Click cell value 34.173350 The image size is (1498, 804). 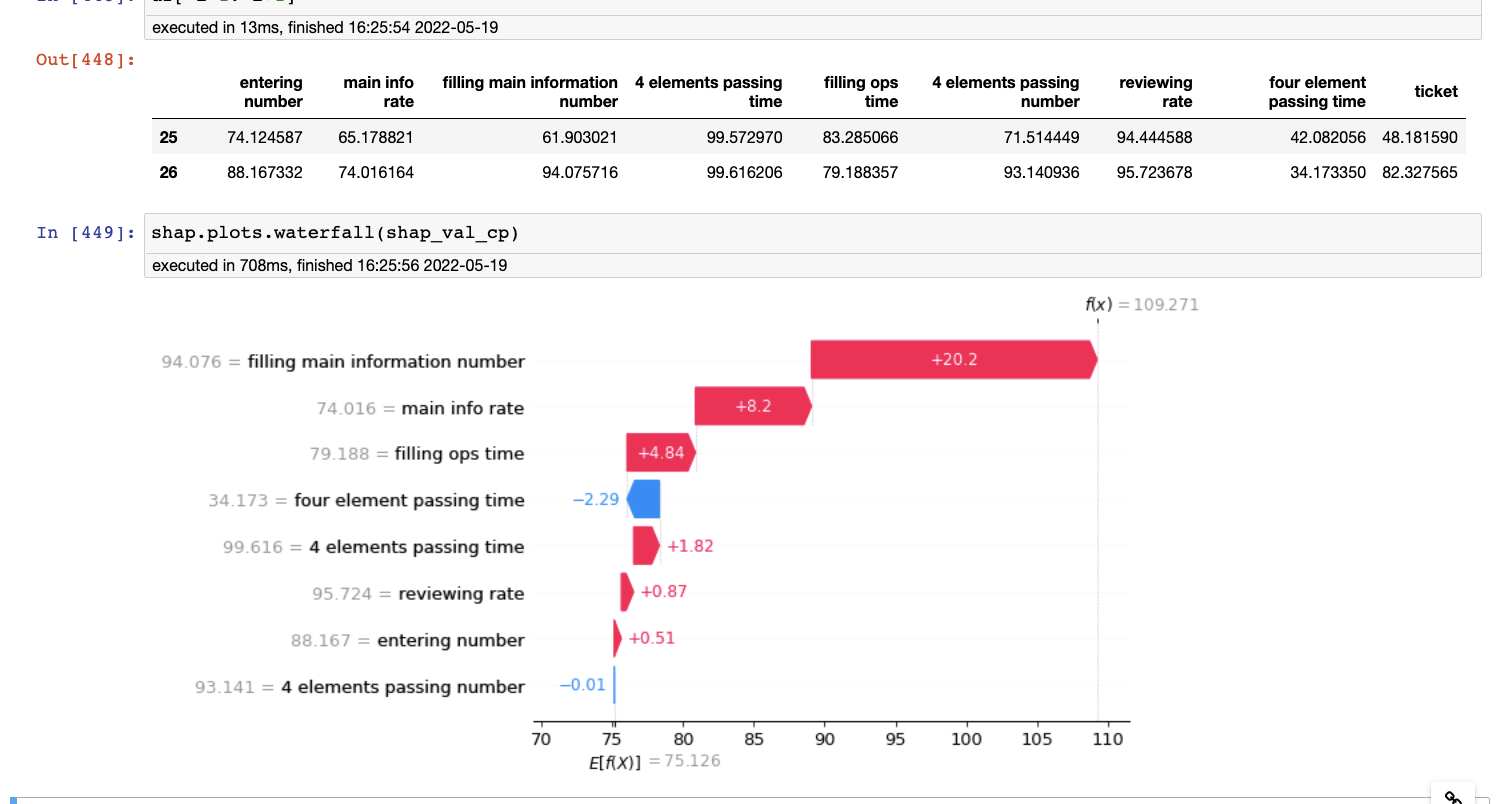point(1328,172)
